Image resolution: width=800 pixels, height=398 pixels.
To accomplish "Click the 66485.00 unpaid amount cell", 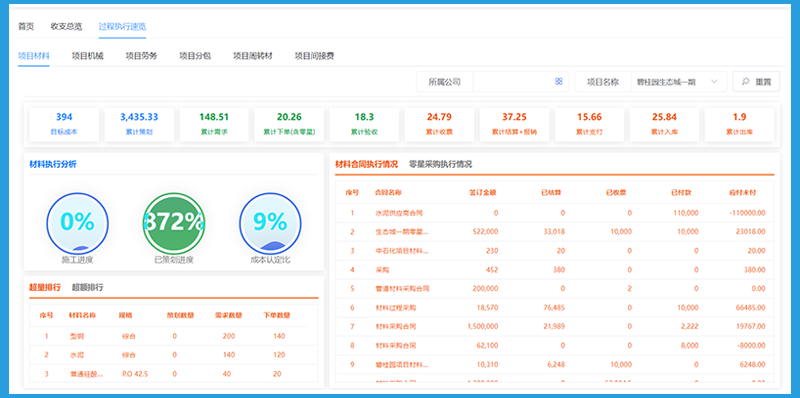I will tap(750, 308).
